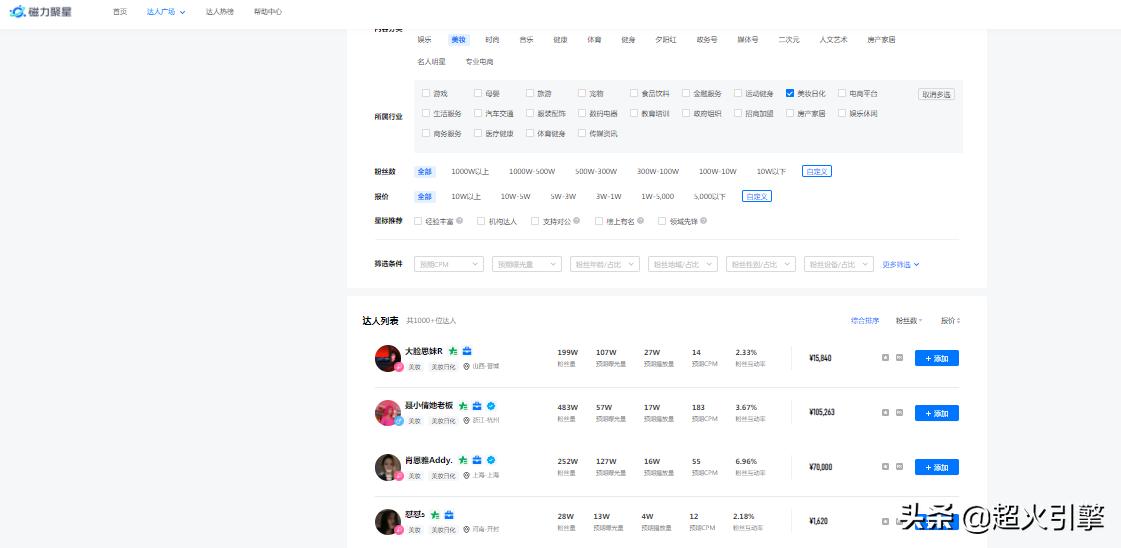1121x548 pixels.
Task: Click blue briefcase icon beside 怼怼s
Action: point(449,514)
